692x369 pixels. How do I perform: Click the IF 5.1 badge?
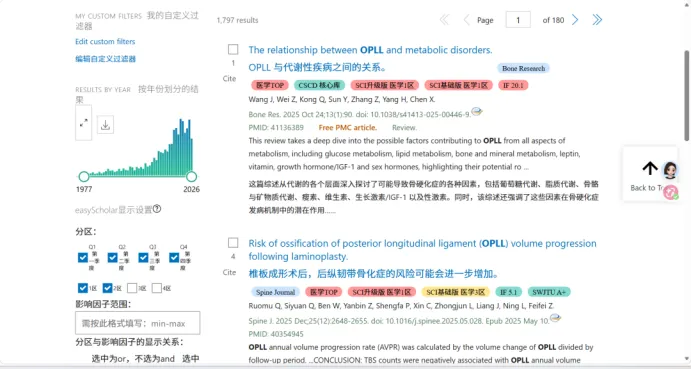tap(508, 292)
